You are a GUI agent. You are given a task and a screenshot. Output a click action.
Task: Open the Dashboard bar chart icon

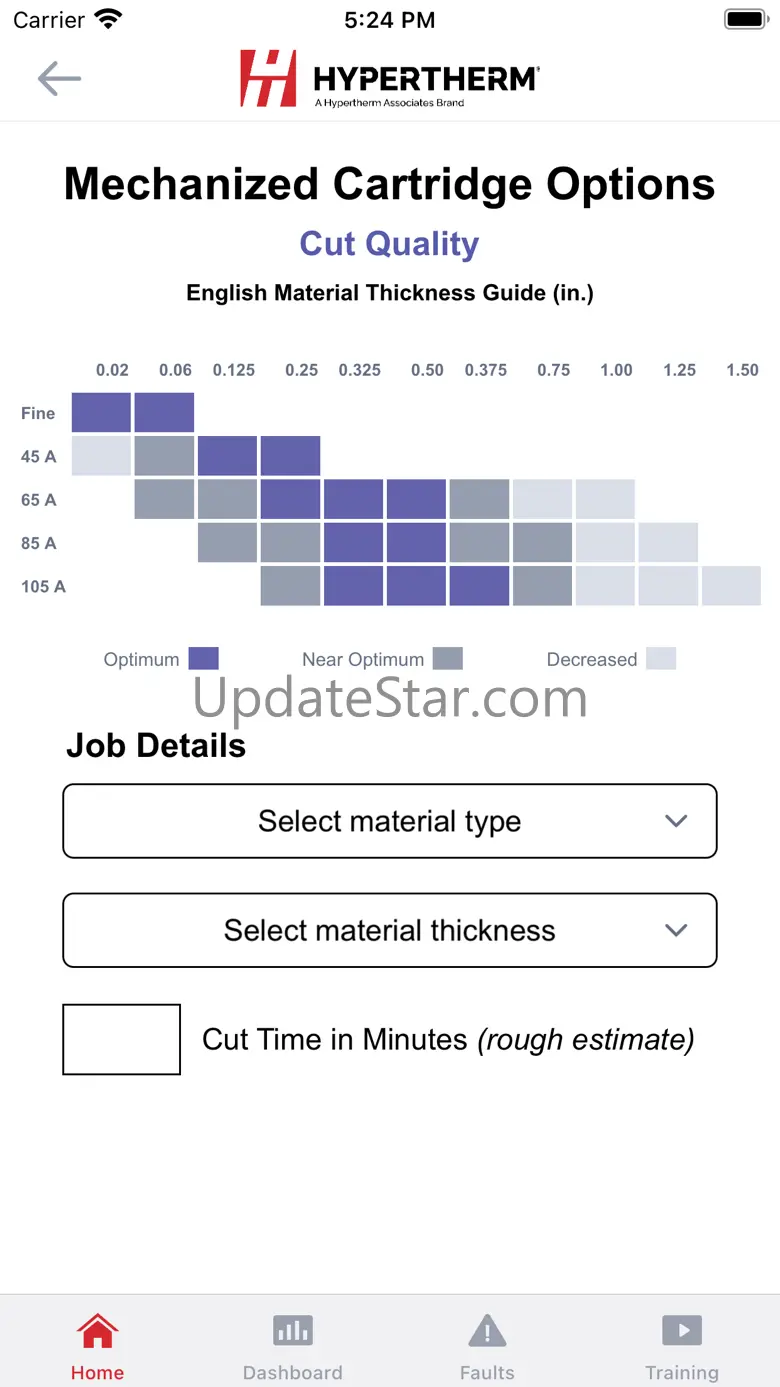[x=293, y=1331]
